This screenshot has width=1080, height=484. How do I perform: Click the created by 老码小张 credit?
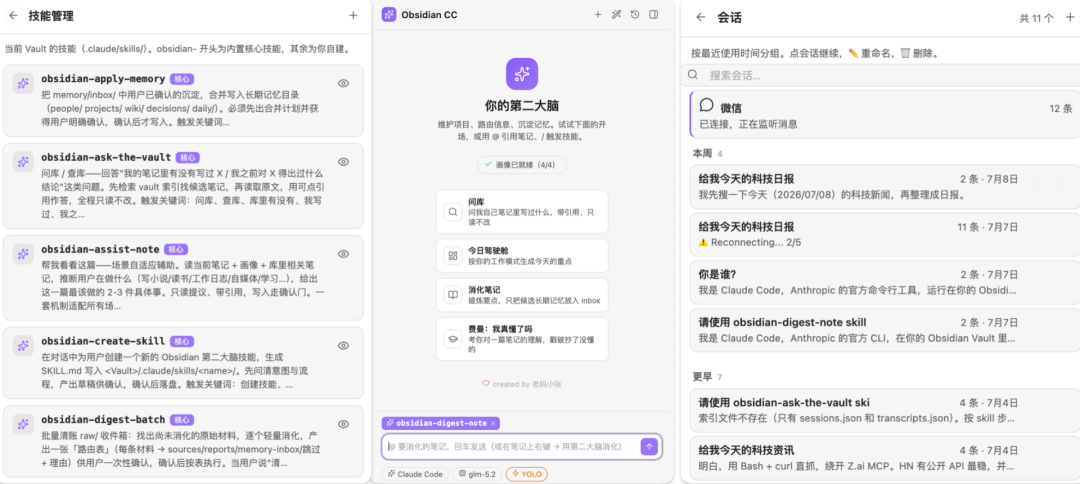pos(521,384)
